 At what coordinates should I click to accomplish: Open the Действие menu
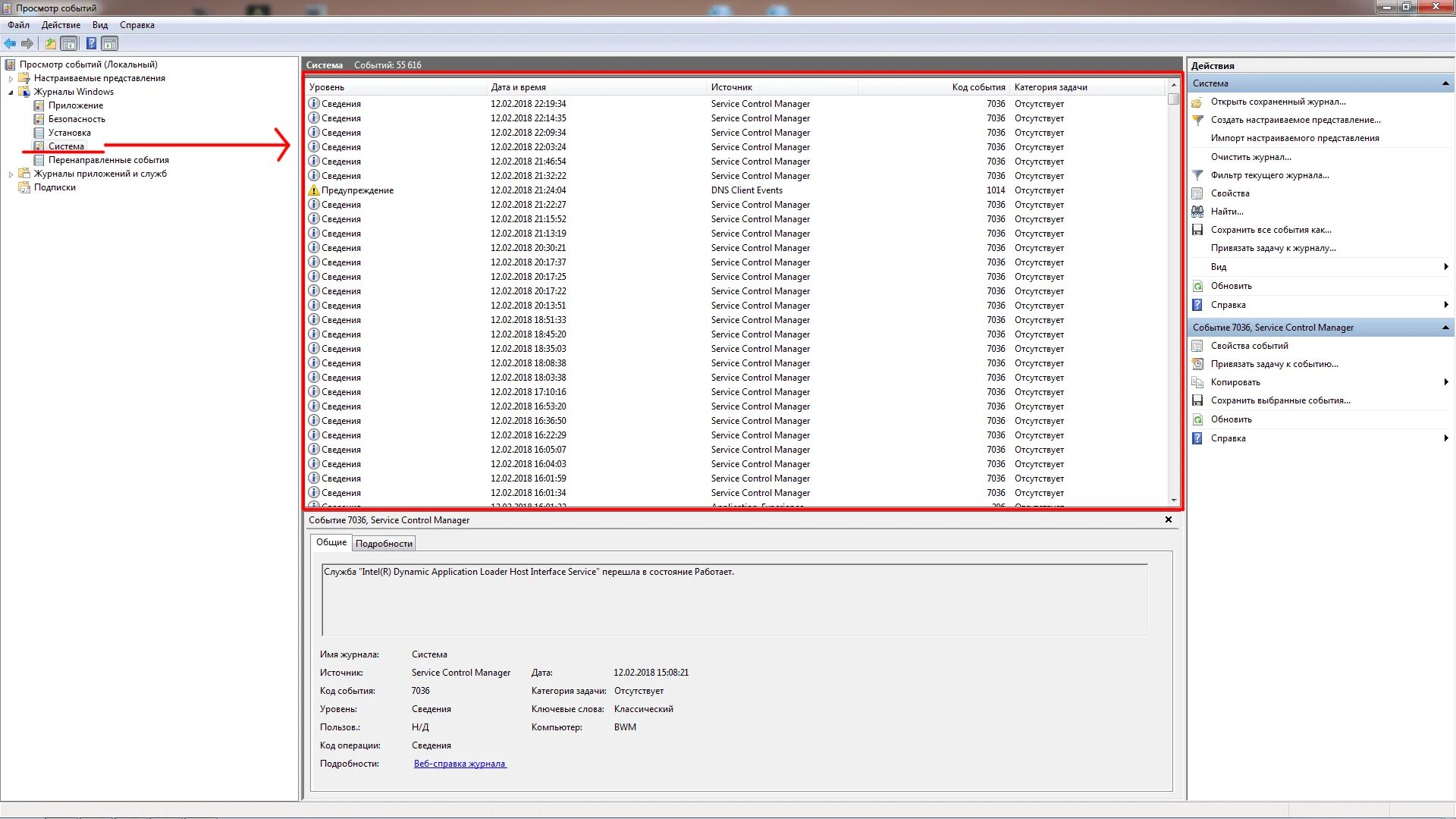[x=61, y=25]
